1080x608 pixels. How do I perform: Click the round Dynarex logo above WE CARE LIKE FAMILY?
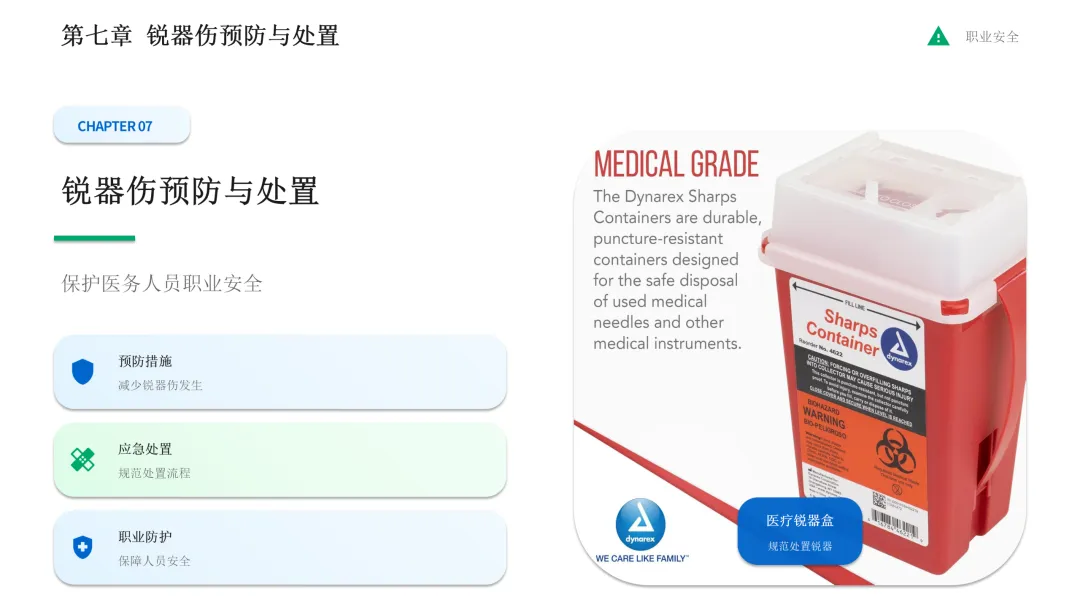point(641,524)
